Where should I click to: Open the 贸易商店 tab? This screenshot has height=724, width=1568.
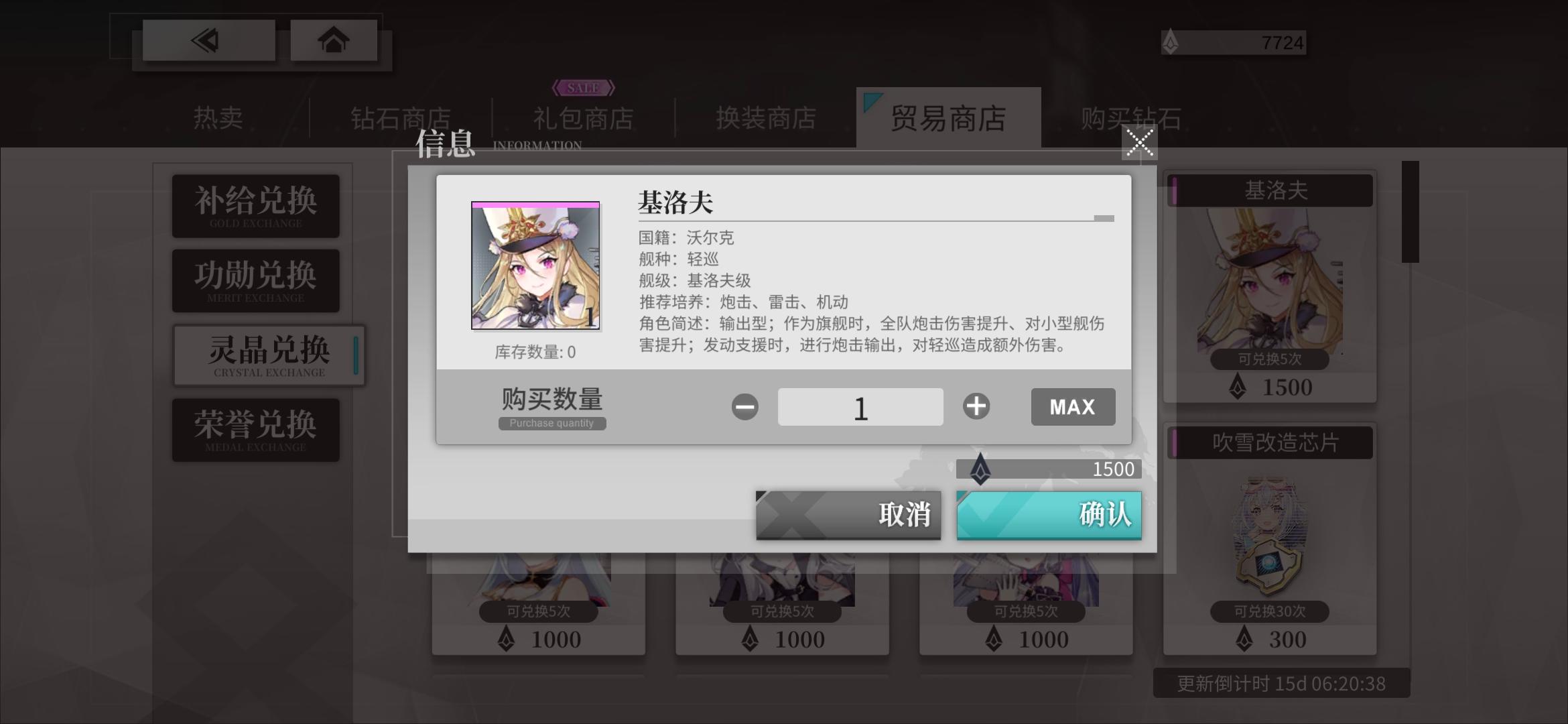(948, 118)
